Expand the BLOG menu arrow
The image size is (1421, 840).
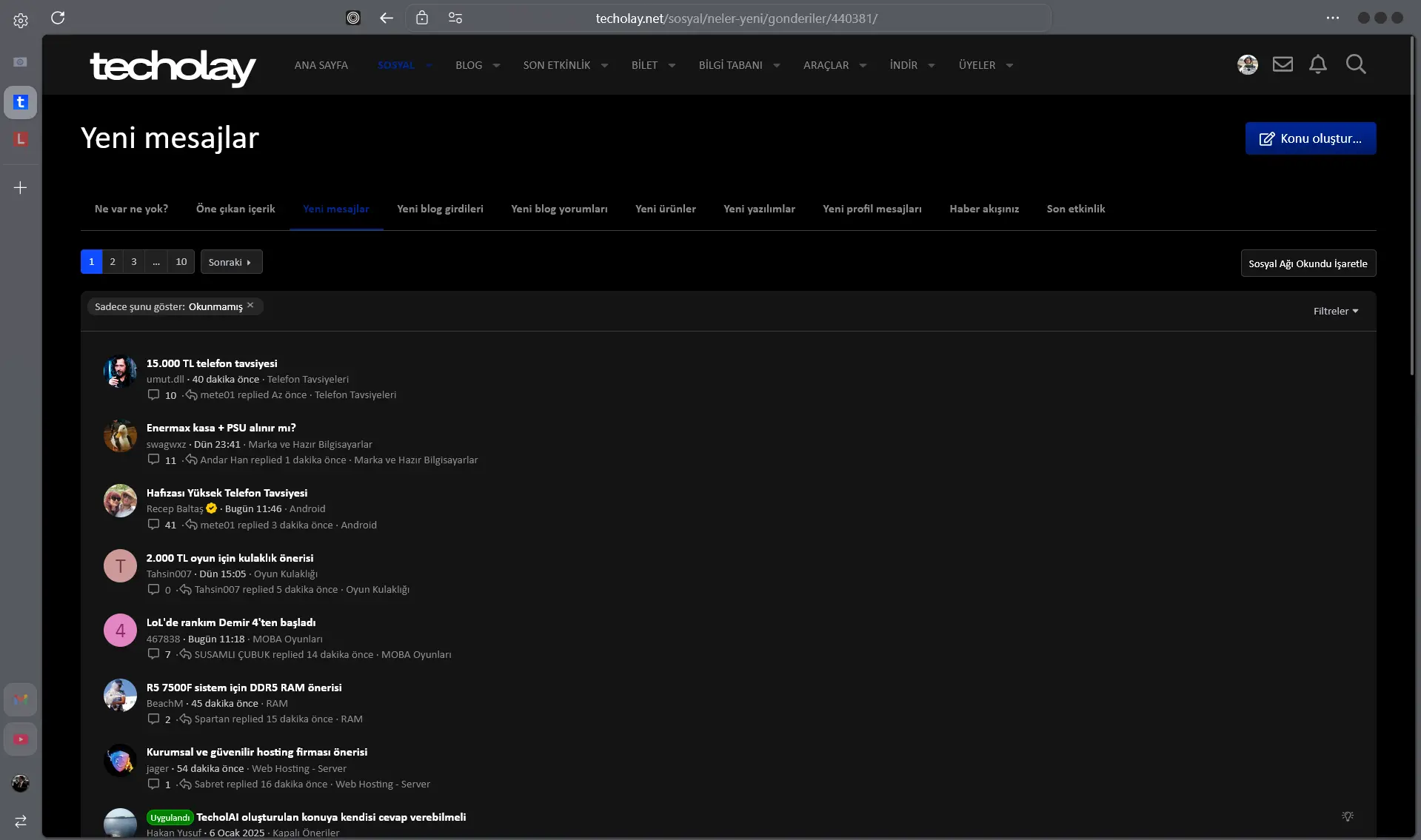(x=496, y=65)
